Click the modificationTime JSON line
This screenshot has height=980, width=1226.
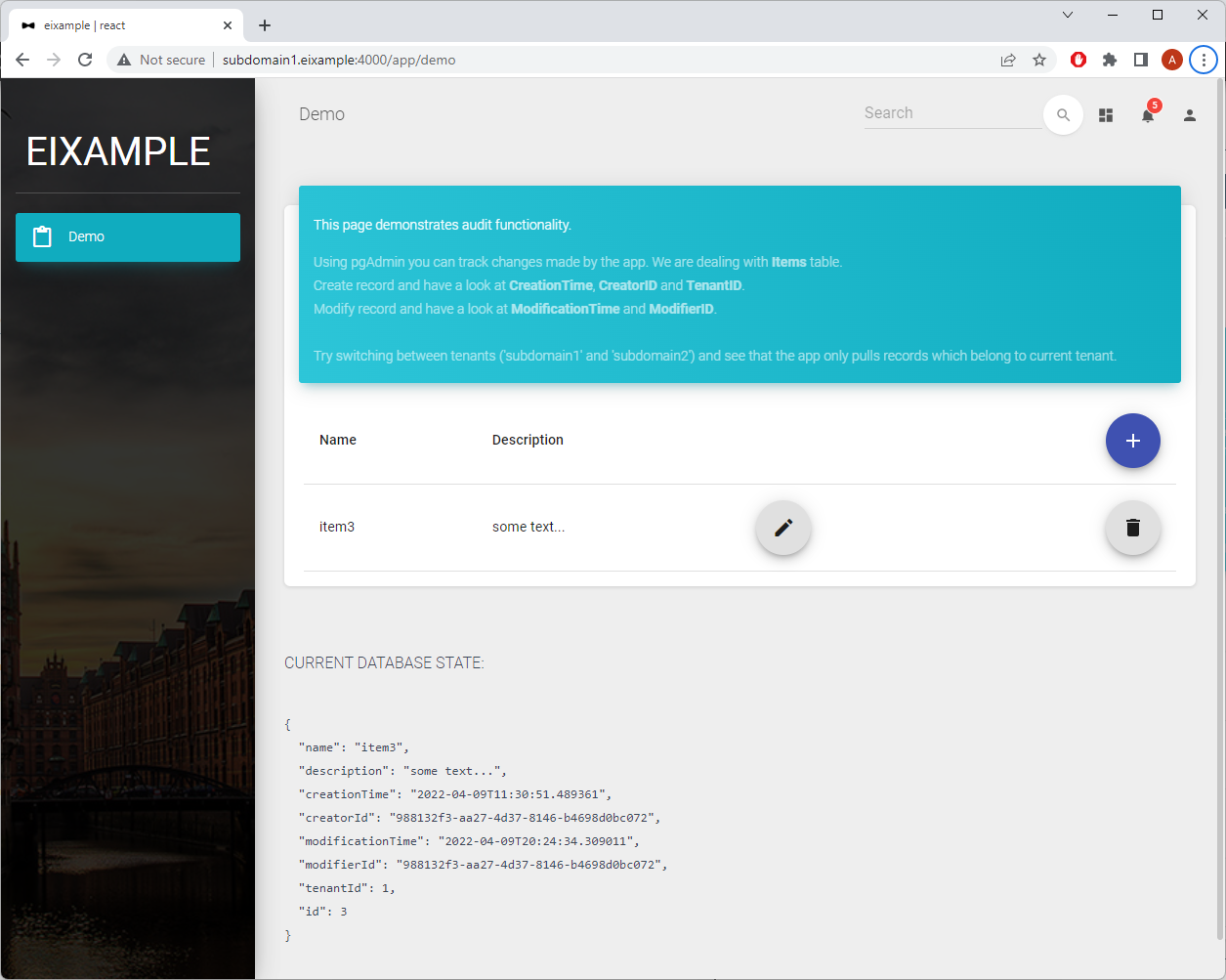tap(469, 841)
